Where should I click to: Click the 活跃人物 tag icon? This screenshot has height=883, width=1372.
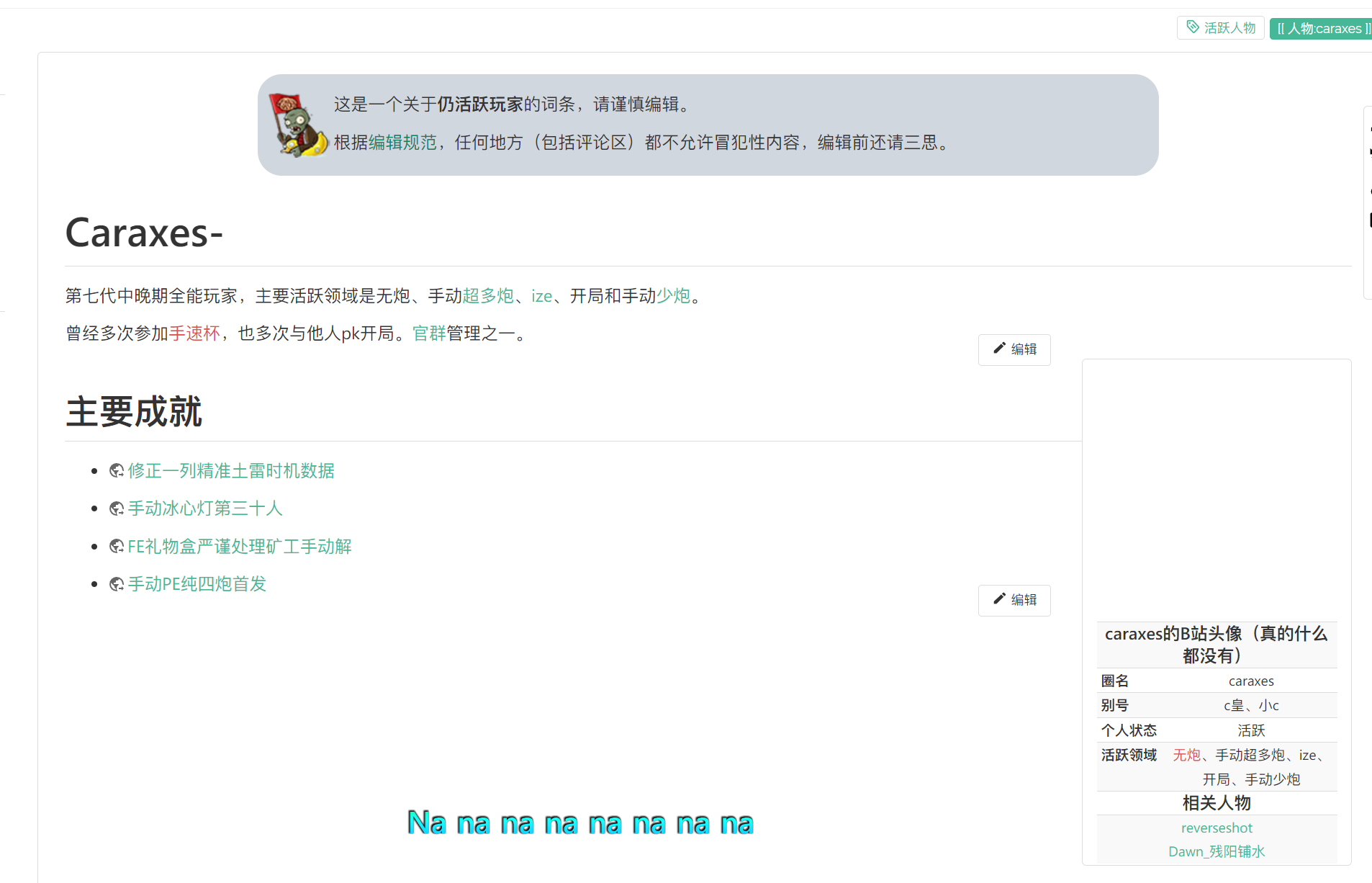tap(1193, 27)
